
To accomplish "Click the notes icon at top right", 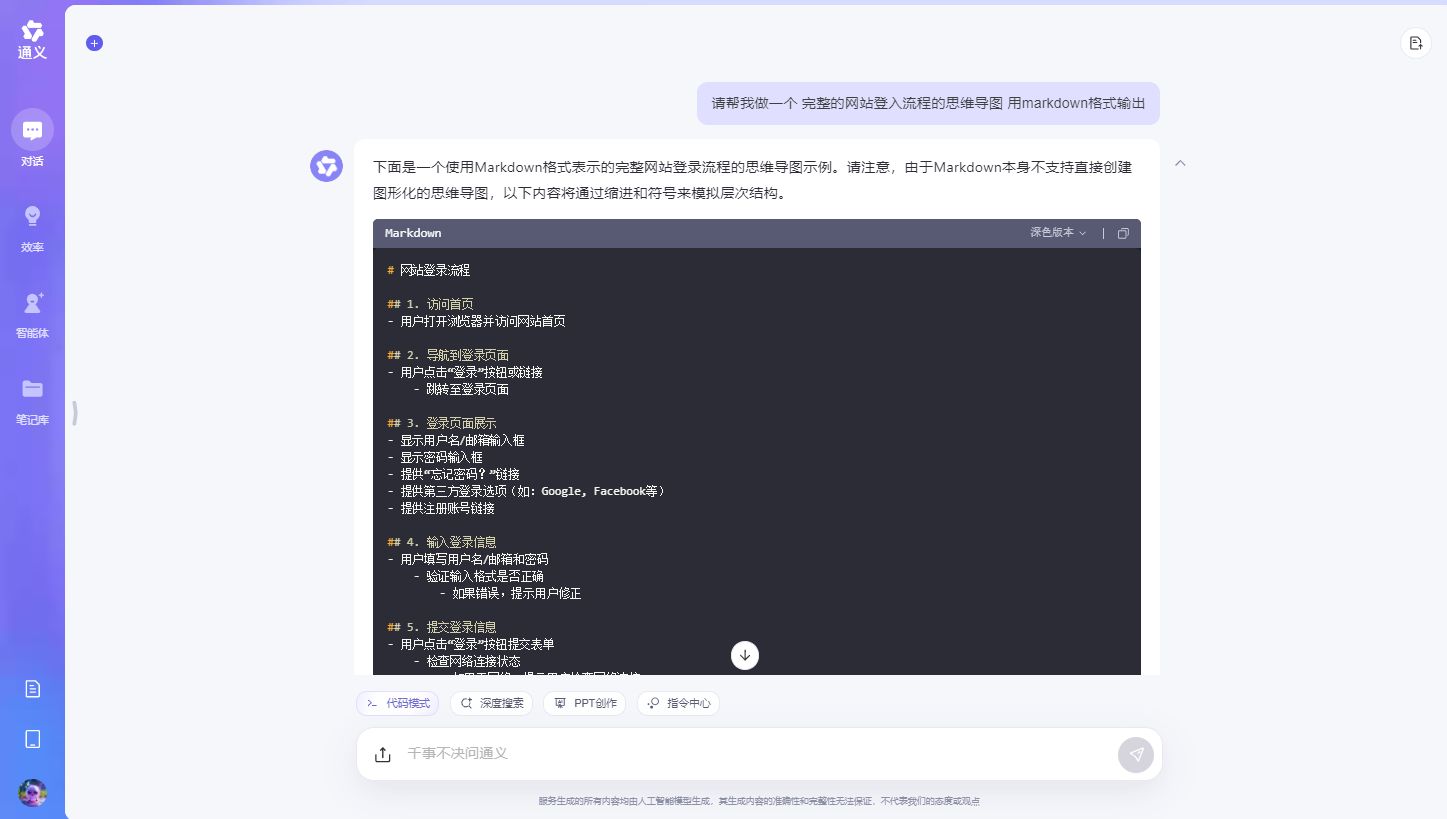I will click(1415, 43).
